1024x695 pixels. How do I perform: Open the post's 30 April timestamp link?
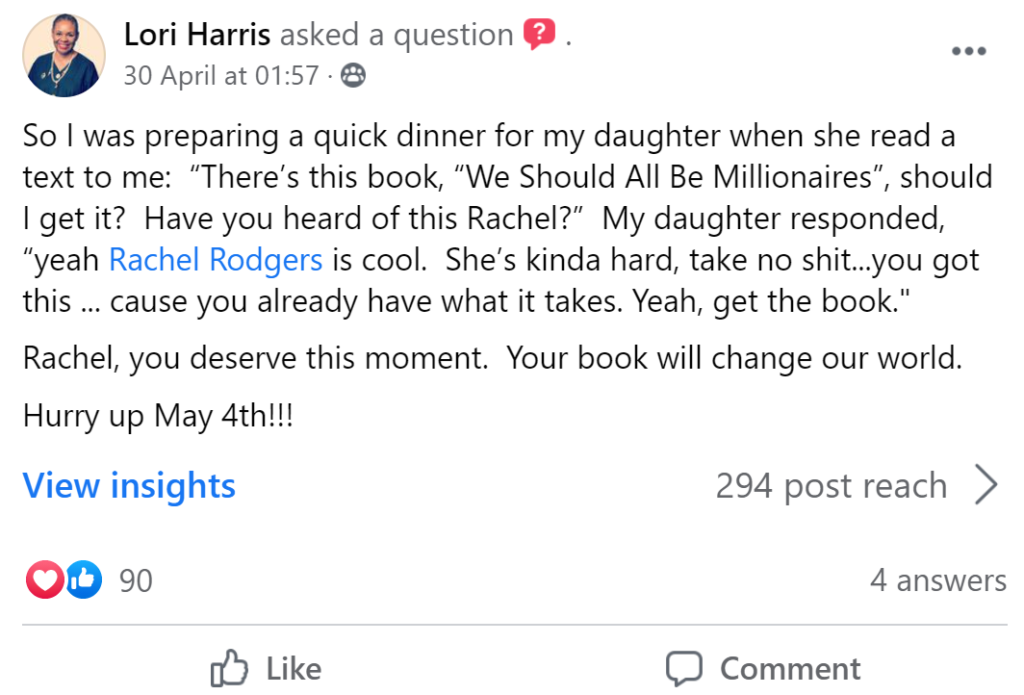[x=220, y=76]
